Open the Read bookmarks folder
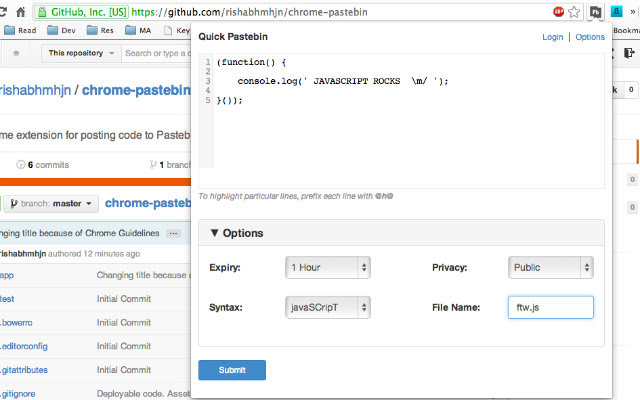Image resolution: width=640 pixels, height=400 pixels. pos(20,30)
